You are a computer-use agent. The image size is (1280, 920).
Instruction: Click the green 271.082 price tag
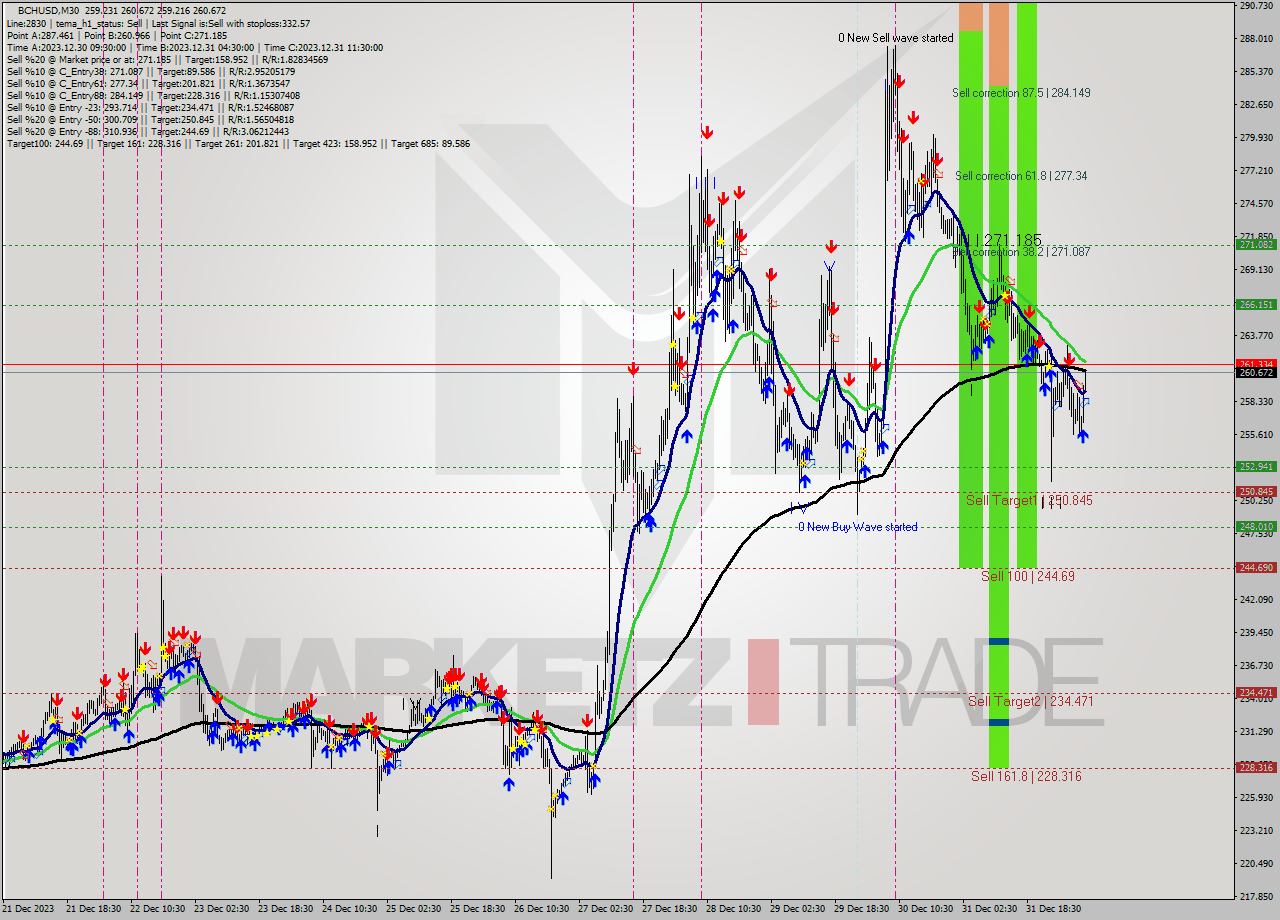point(1256,245)
